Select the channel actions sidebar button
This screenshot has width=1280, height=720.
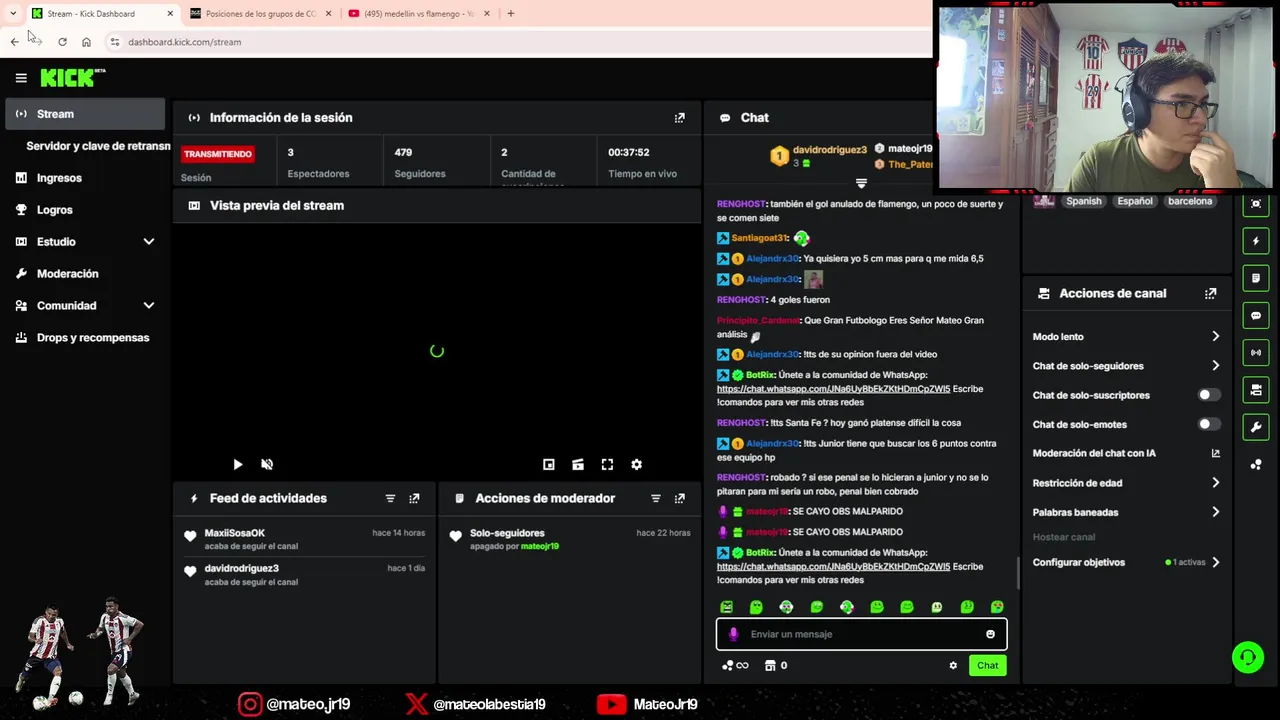(1257, 390)
